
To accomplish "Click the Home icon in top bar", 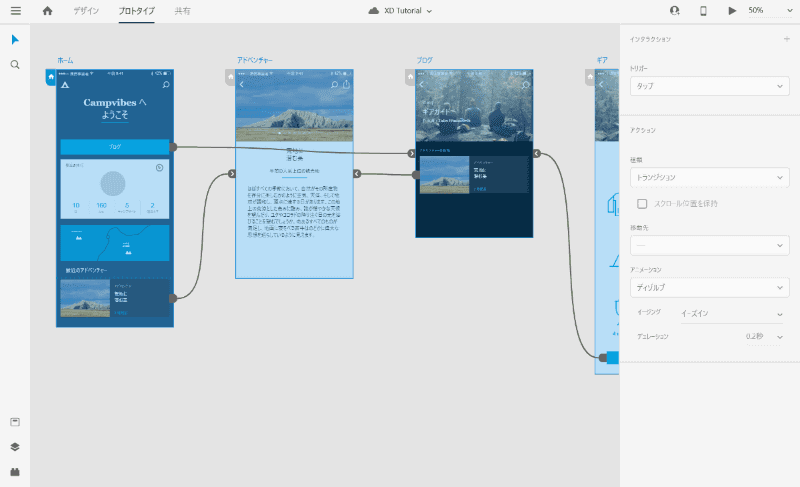I will pyautogui.click(x=47, y=10).
